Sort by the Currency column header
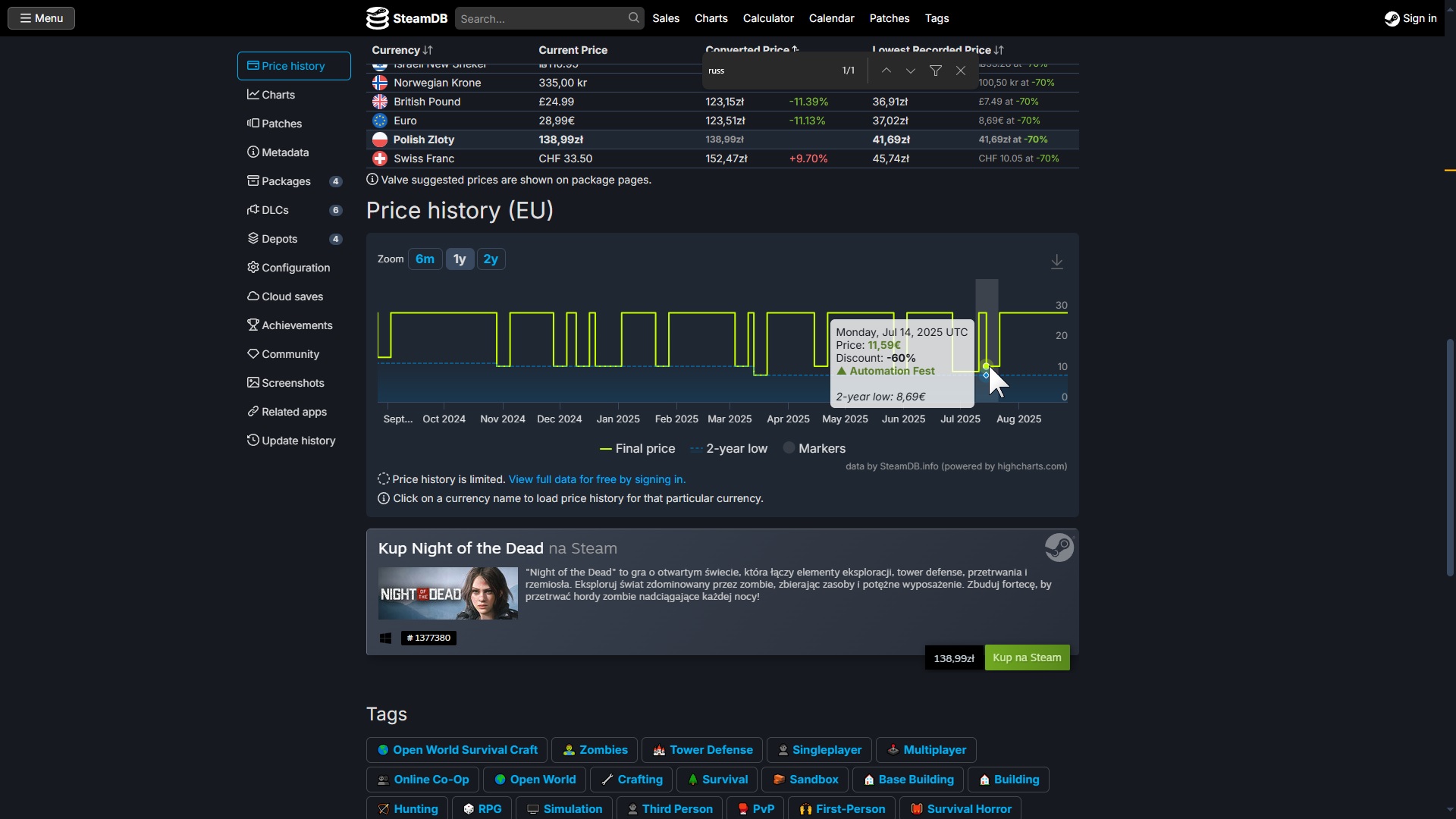Screen dimensions: 1456x819 (402, 50)
